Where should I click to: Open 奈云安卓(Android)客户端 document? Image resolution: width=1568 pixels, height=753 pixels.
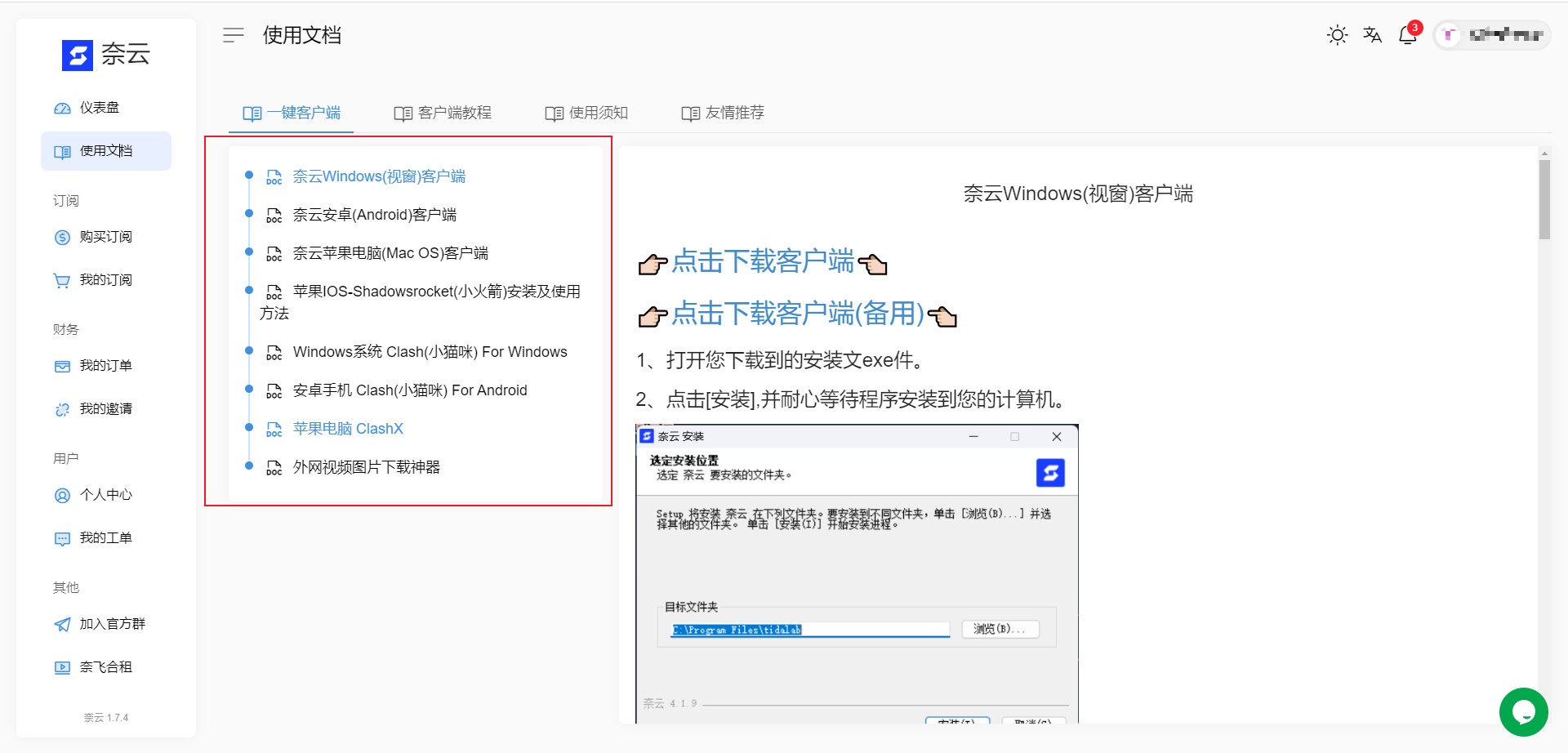coord(375,215)
